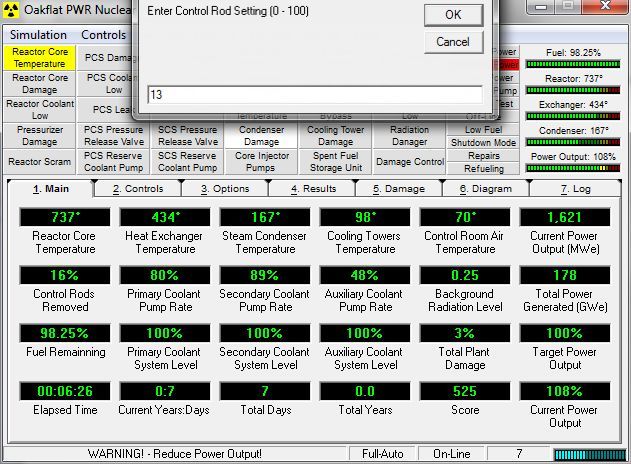The width and height of the screenshot is (631, 464).
Task: Click the Spent Fuel Storage Unit button
Action: (x=336, y=162)
